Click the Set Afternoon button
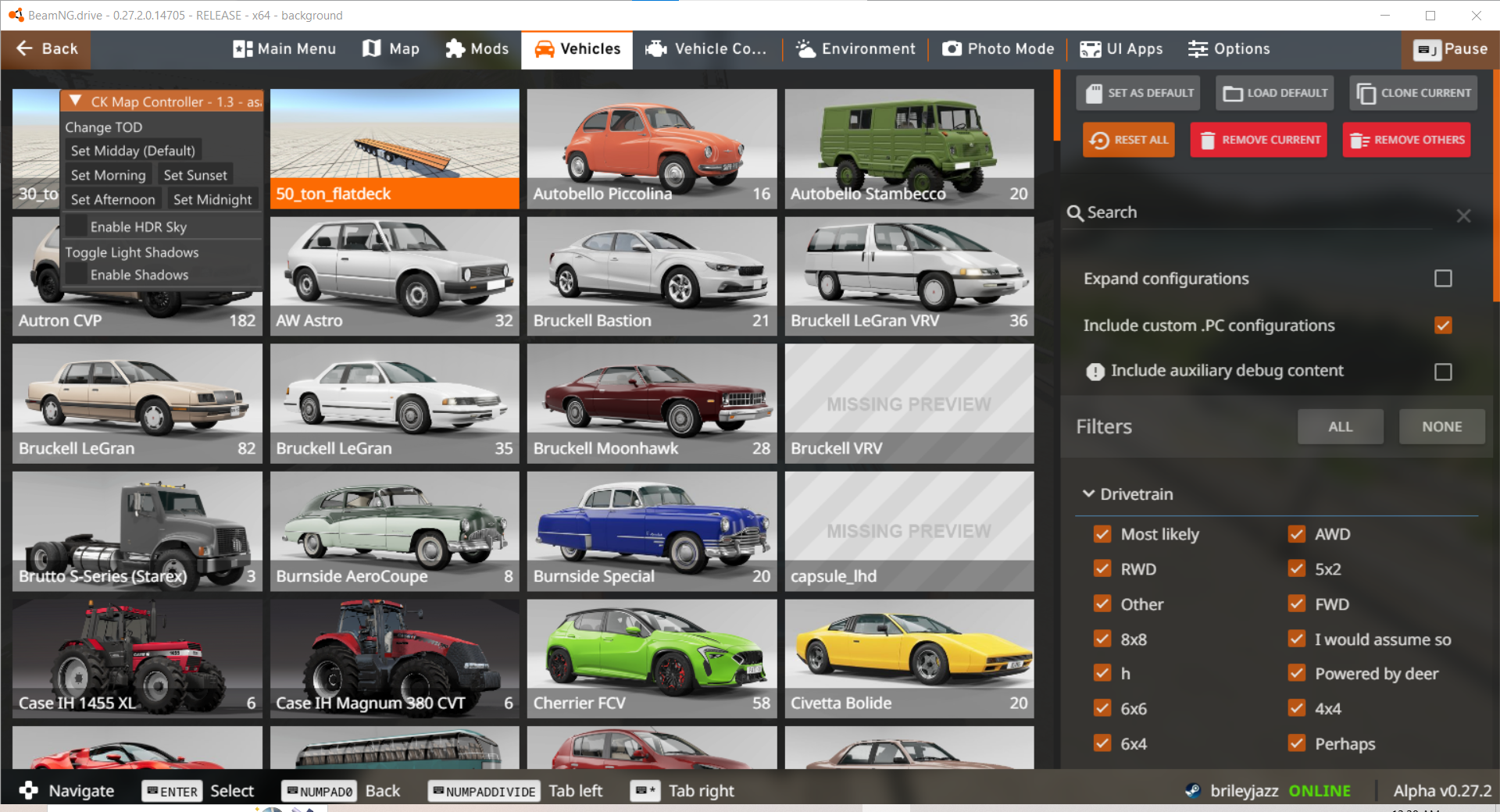1500x812 pixels. 112,200
